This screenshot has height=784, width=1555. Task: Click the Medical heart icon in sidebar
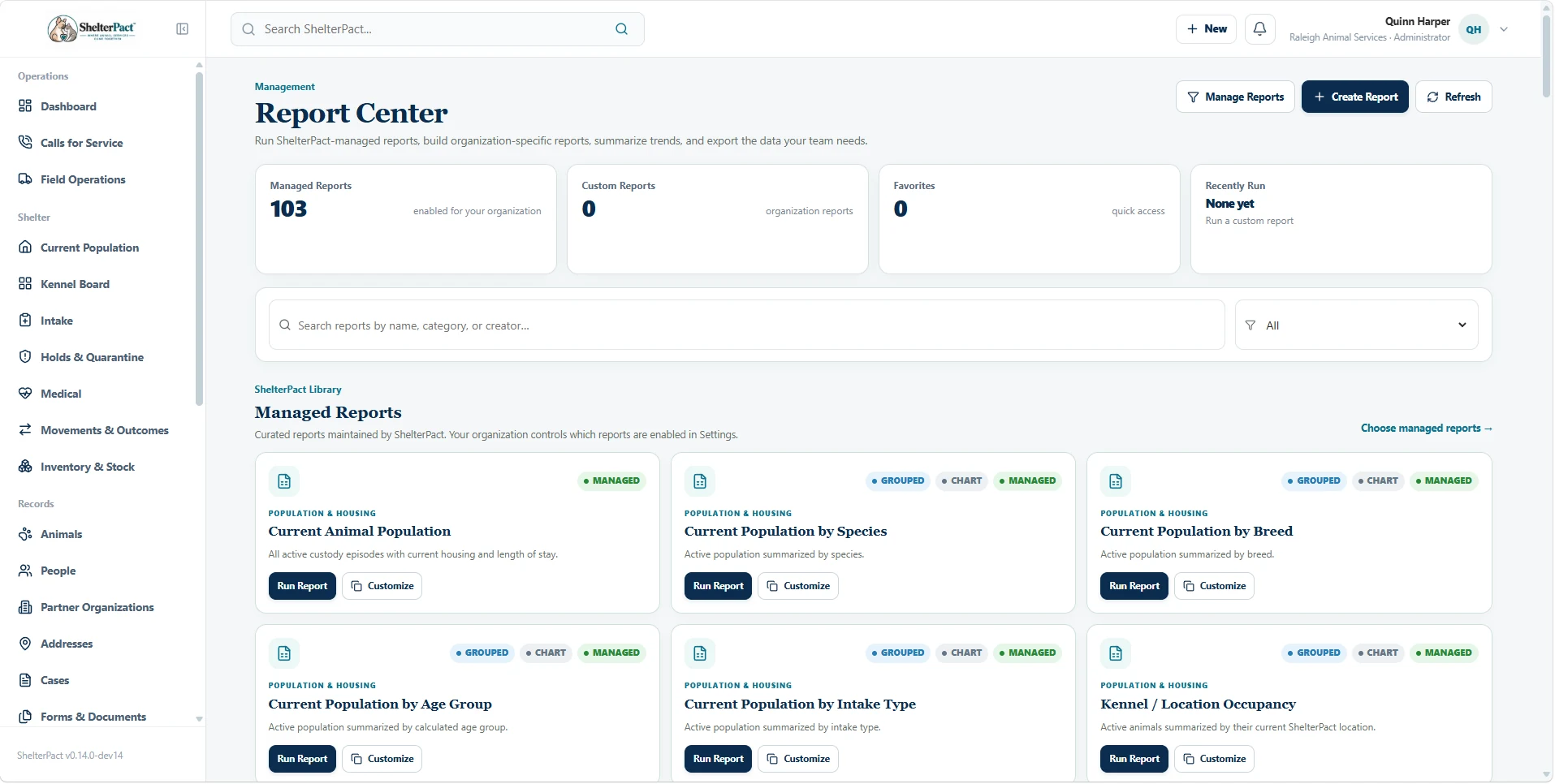pos(25,394)
